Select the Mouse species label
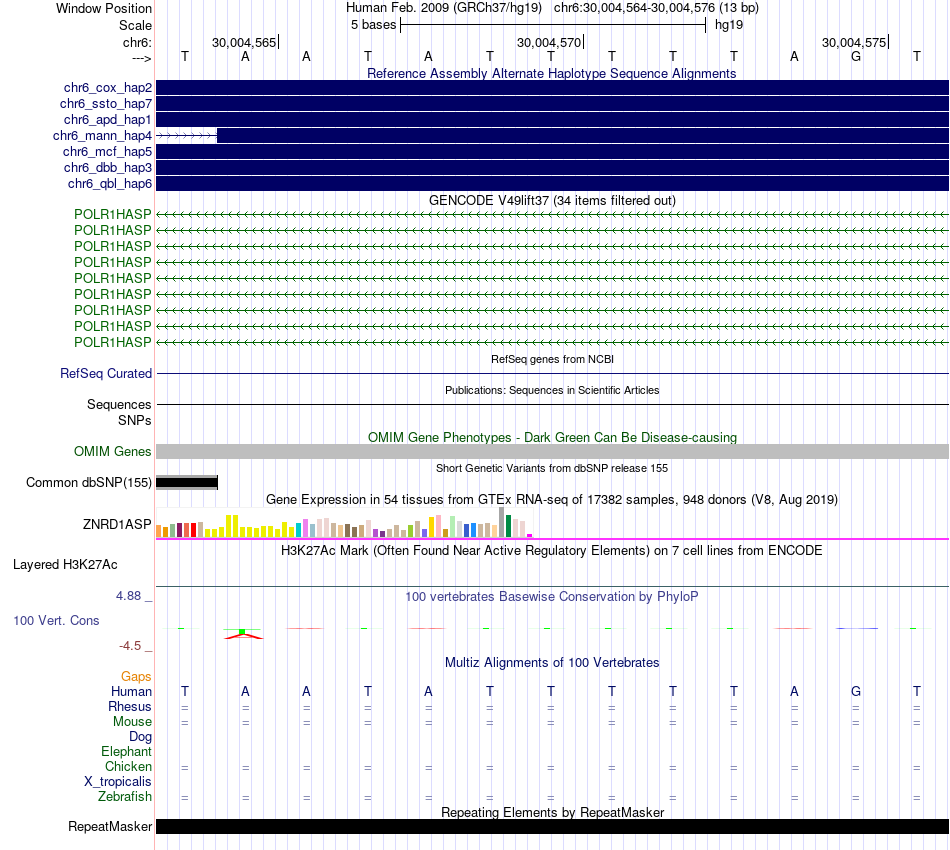The width and height of the screenshot is (950, 850). [x=132, y=722]
